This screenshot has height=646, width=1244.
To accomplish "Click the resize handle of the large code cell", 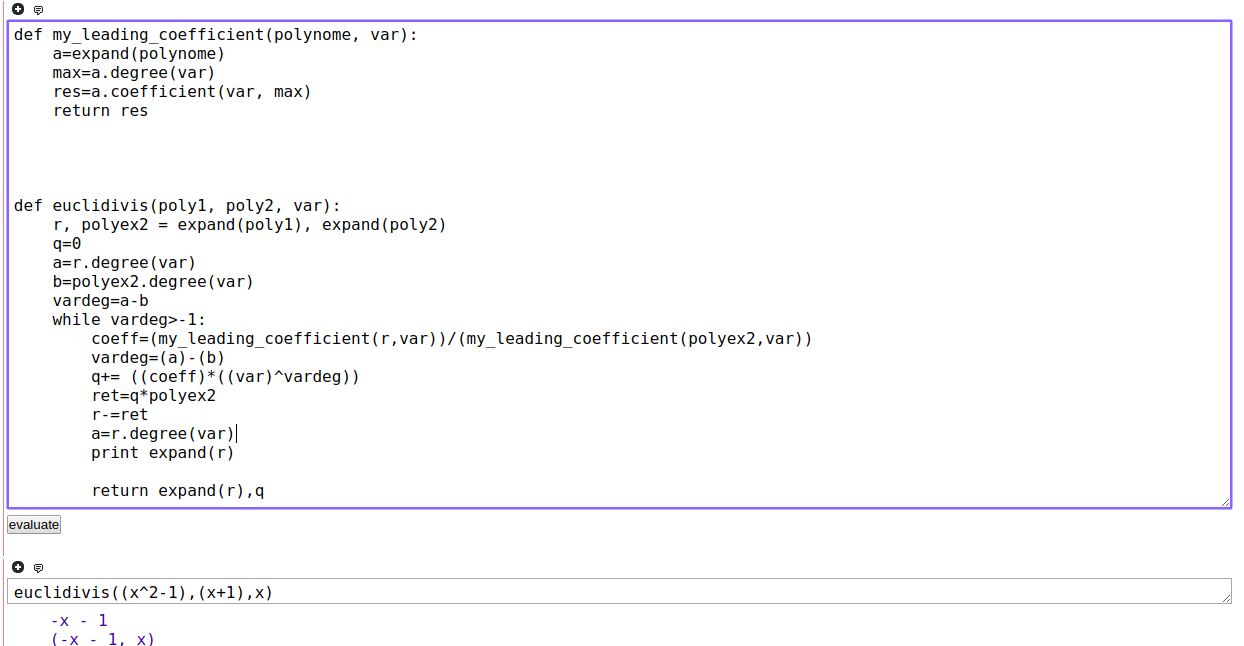I will pyautogui.click(x=1225, y=502).
